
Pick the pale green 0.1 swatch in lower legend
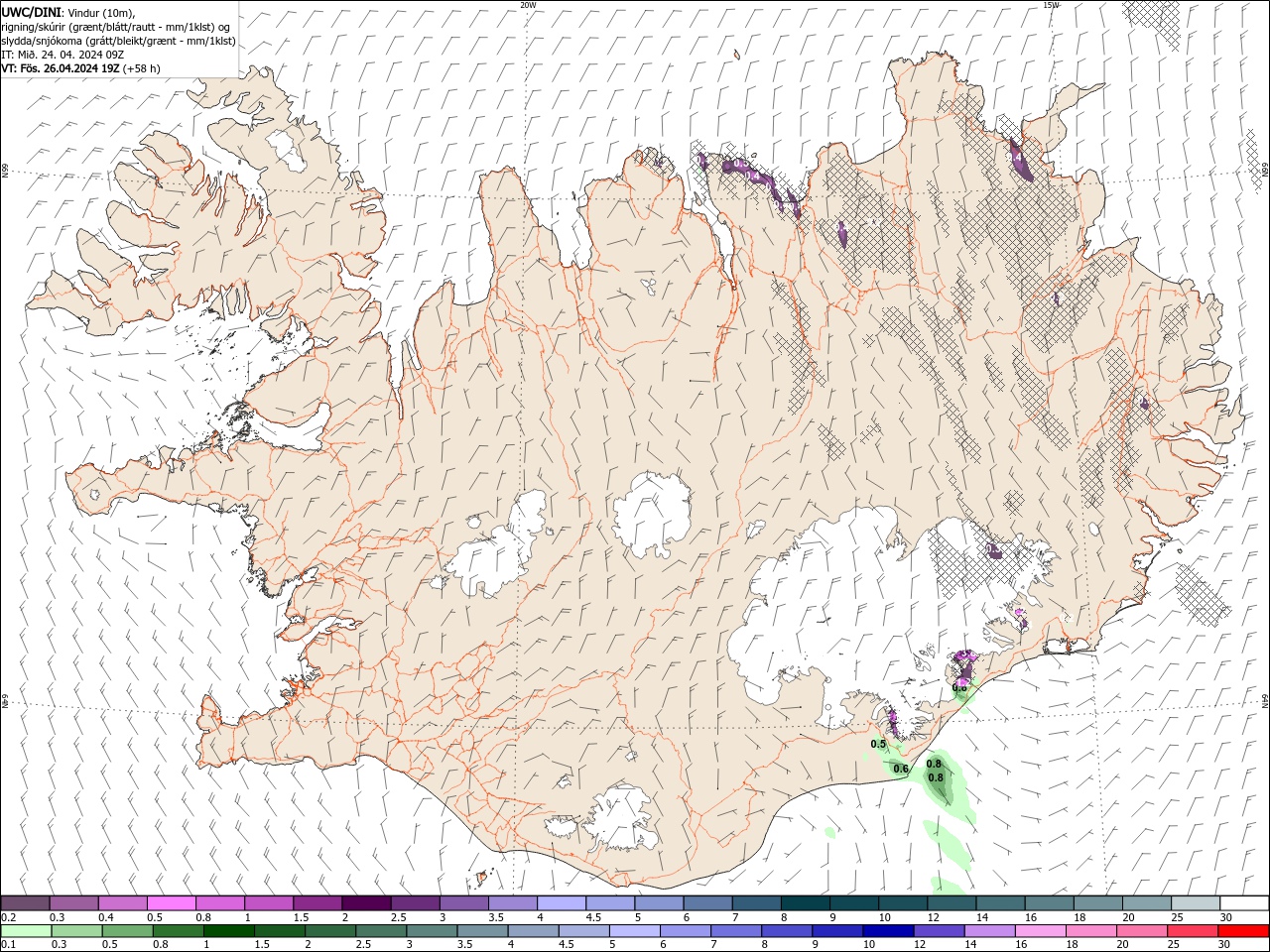click(26, 931)
